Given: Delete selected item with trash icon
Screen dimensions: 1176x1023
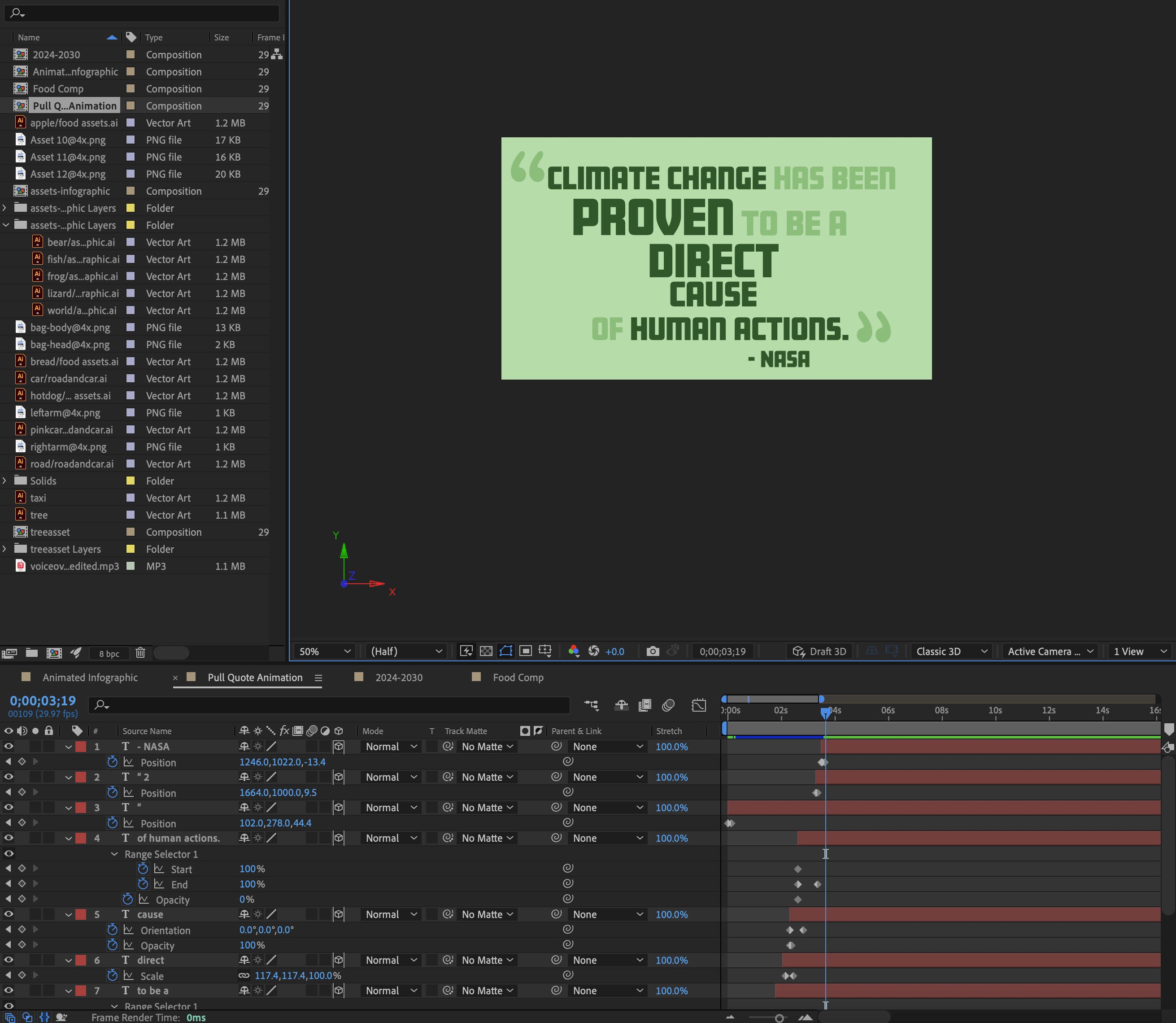Looking at the screenshot, I should point(140,652).
